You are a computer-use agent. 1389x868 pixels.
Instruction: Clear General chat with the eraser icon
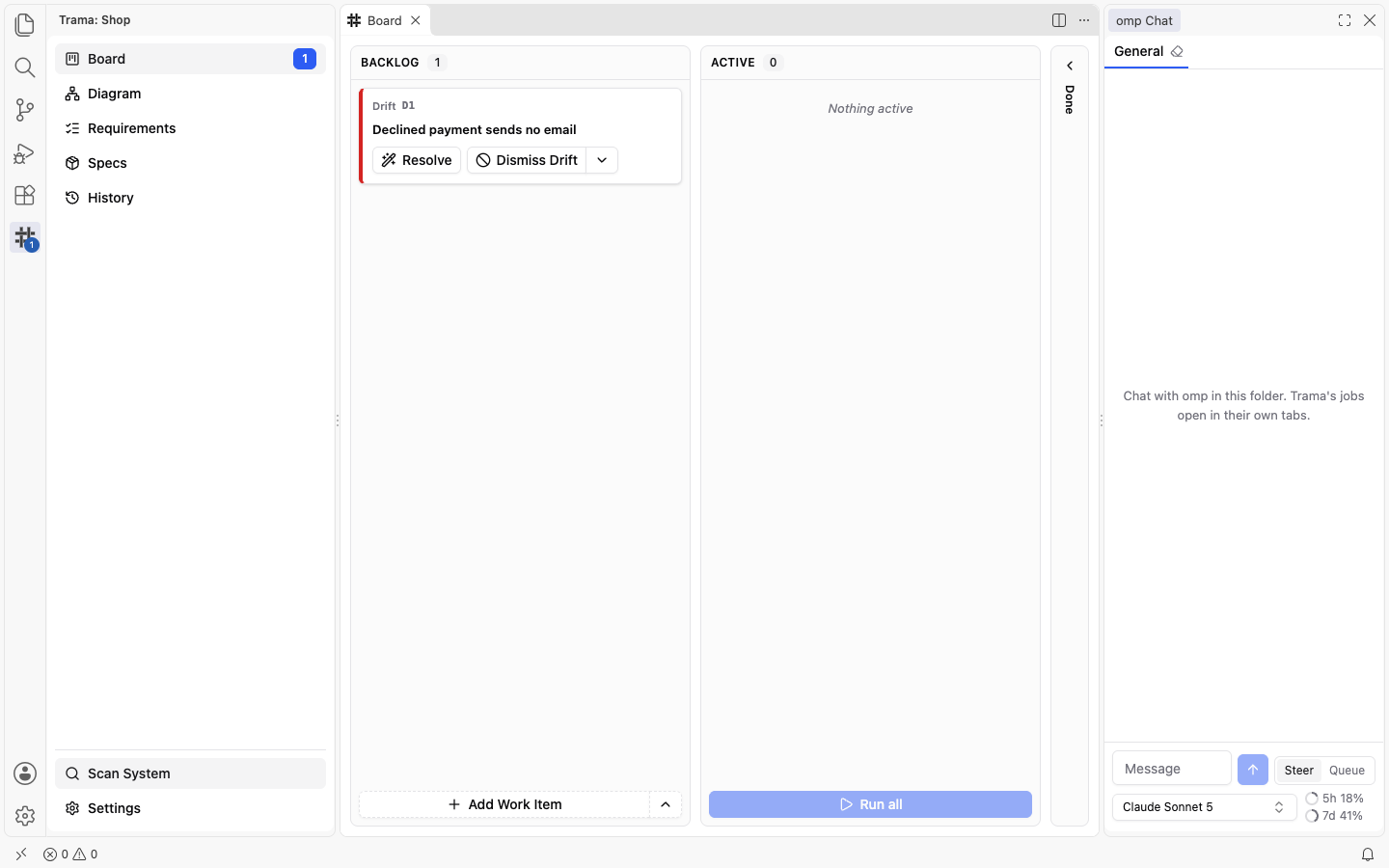[1177, 51]
